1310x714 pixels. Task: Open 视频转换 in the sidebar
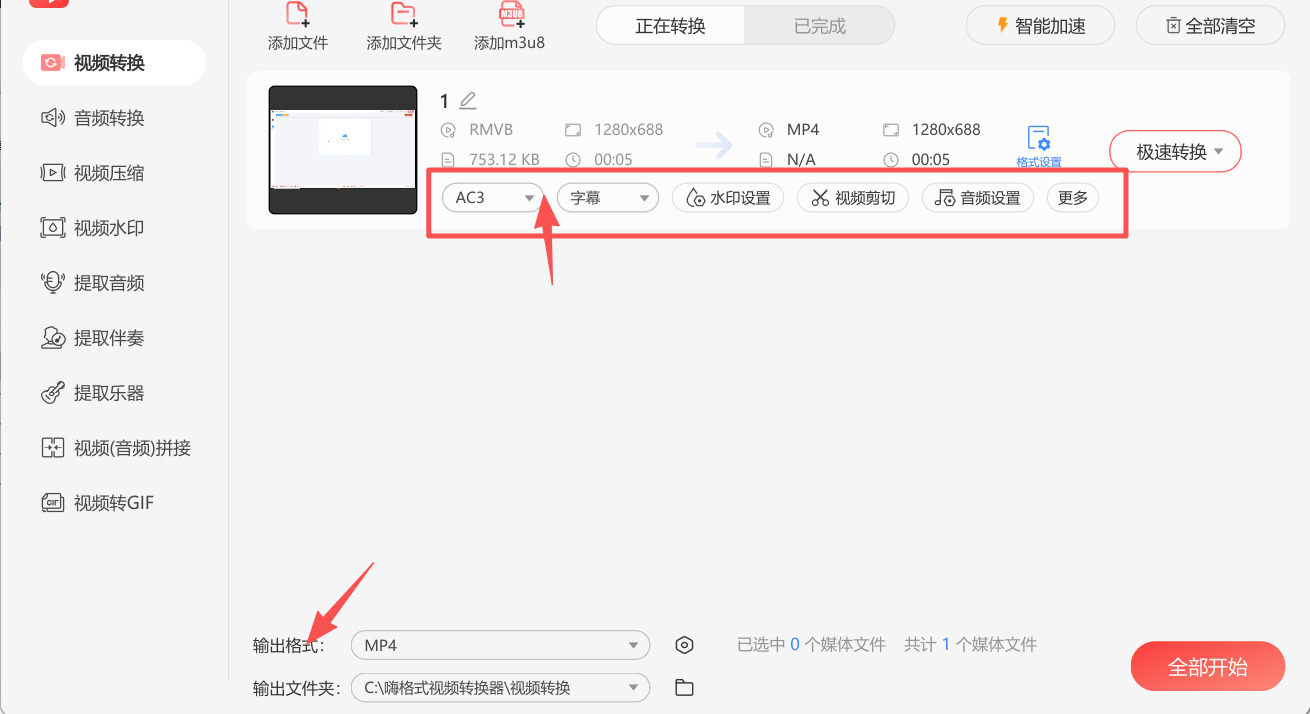[x=114, y=63]
